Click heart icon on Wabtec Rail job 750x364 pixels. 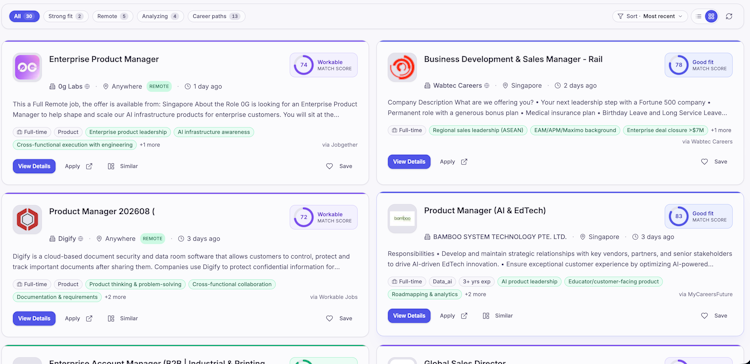tap(704, 162)
